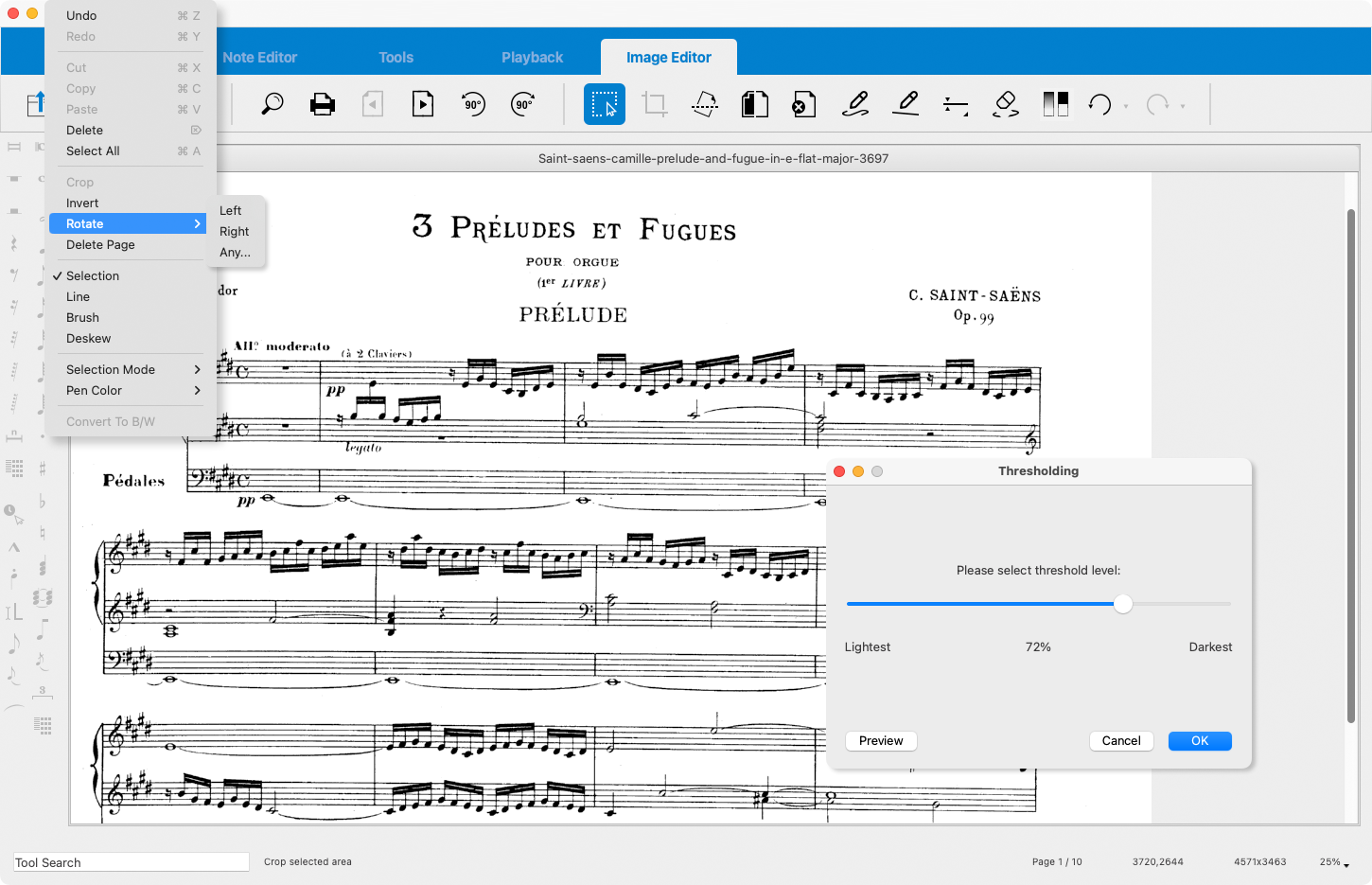Click the flat accidental icon in left palette

coord(43,502)
